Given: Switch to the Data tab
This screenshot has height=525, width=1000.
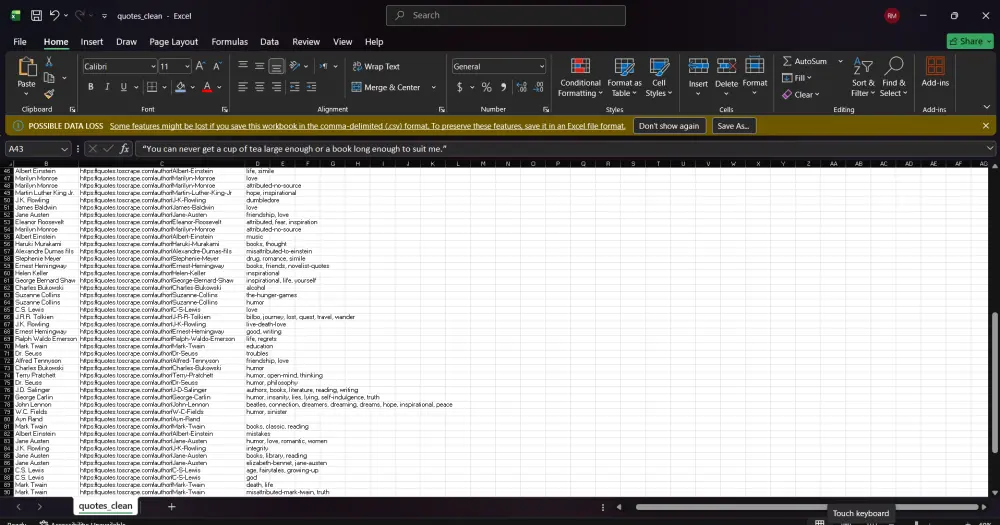Looking at the screenshot, I should click(x=269, y=41).
